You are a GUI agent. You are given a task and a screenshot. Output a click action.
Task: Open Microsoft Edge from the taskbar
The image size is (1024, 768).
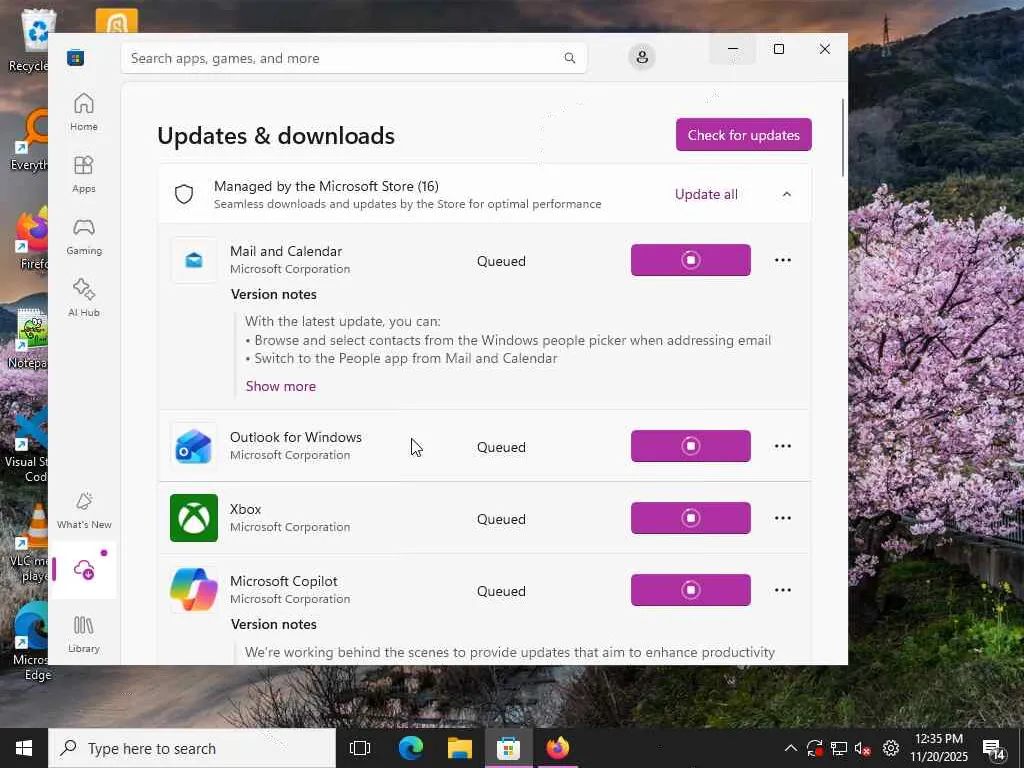(x=411, y=748)
